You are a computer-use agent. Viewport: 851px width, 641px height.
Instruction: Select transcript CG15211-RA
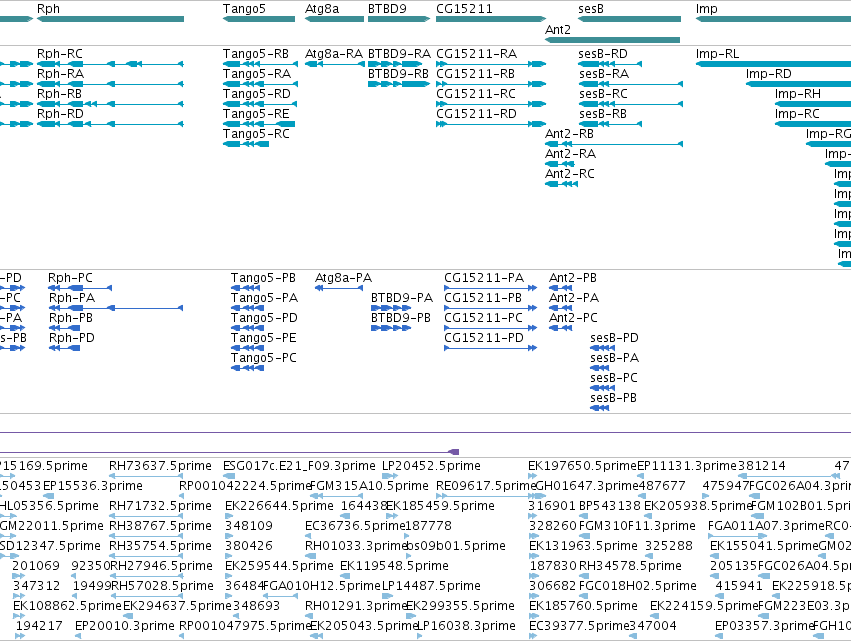(x=491, y=64)
